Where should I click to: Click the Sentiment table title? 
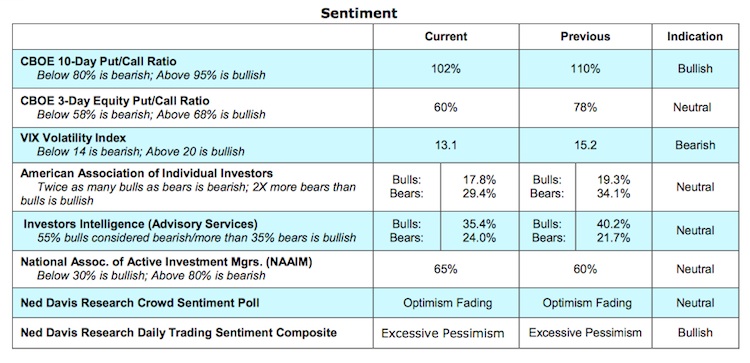coord(359,13)
